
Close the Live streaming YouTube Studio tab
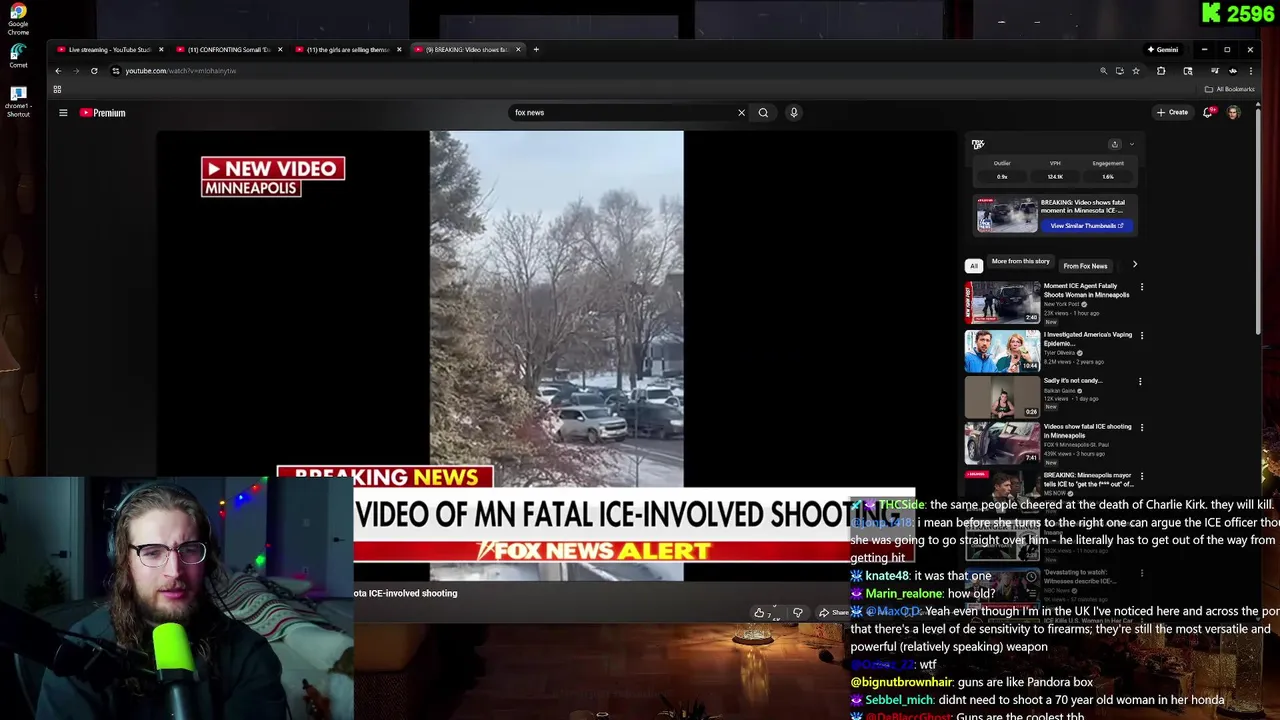[161, 49]
